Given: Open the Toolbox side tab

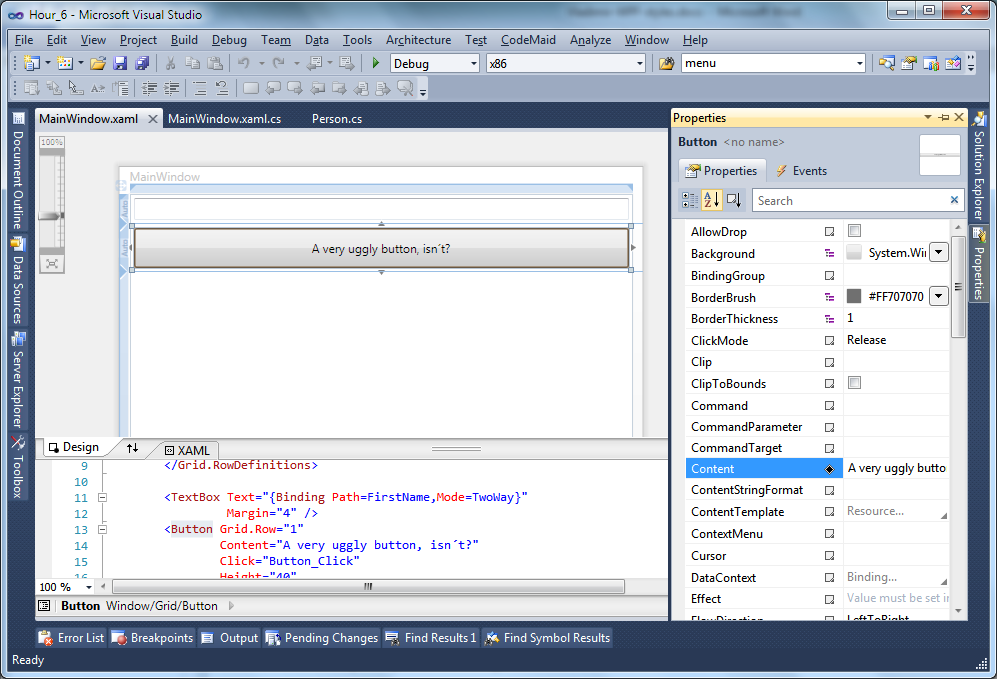Looking at the screenshot, I should click(x=18, y=467).
